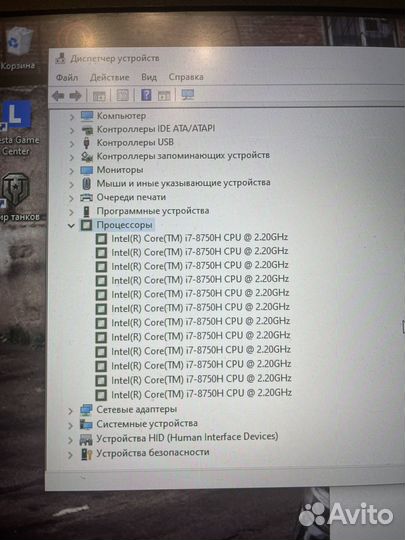This screenshot has width=405, height=540.
Task: Click the Процессоры chip icon
Action: click(86, 225)
